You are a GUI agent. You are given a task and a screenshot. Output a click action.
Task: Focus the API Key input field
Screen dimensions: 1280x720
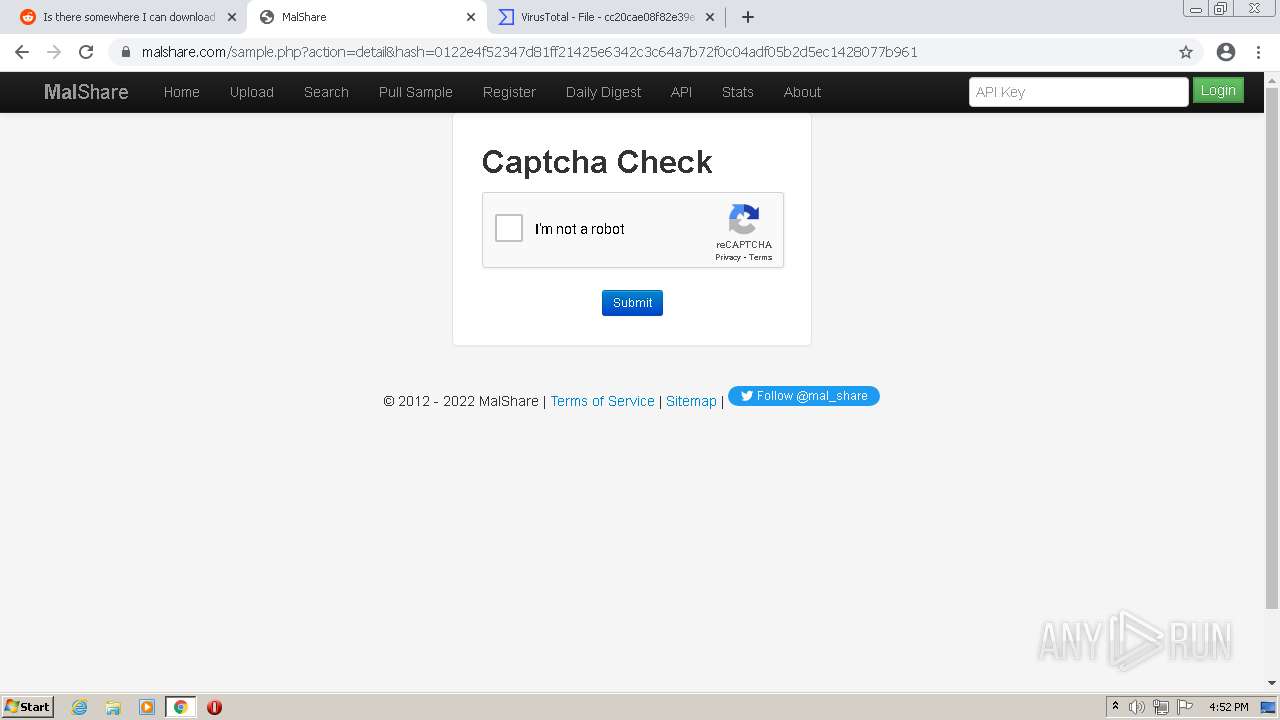[1079, 92]
